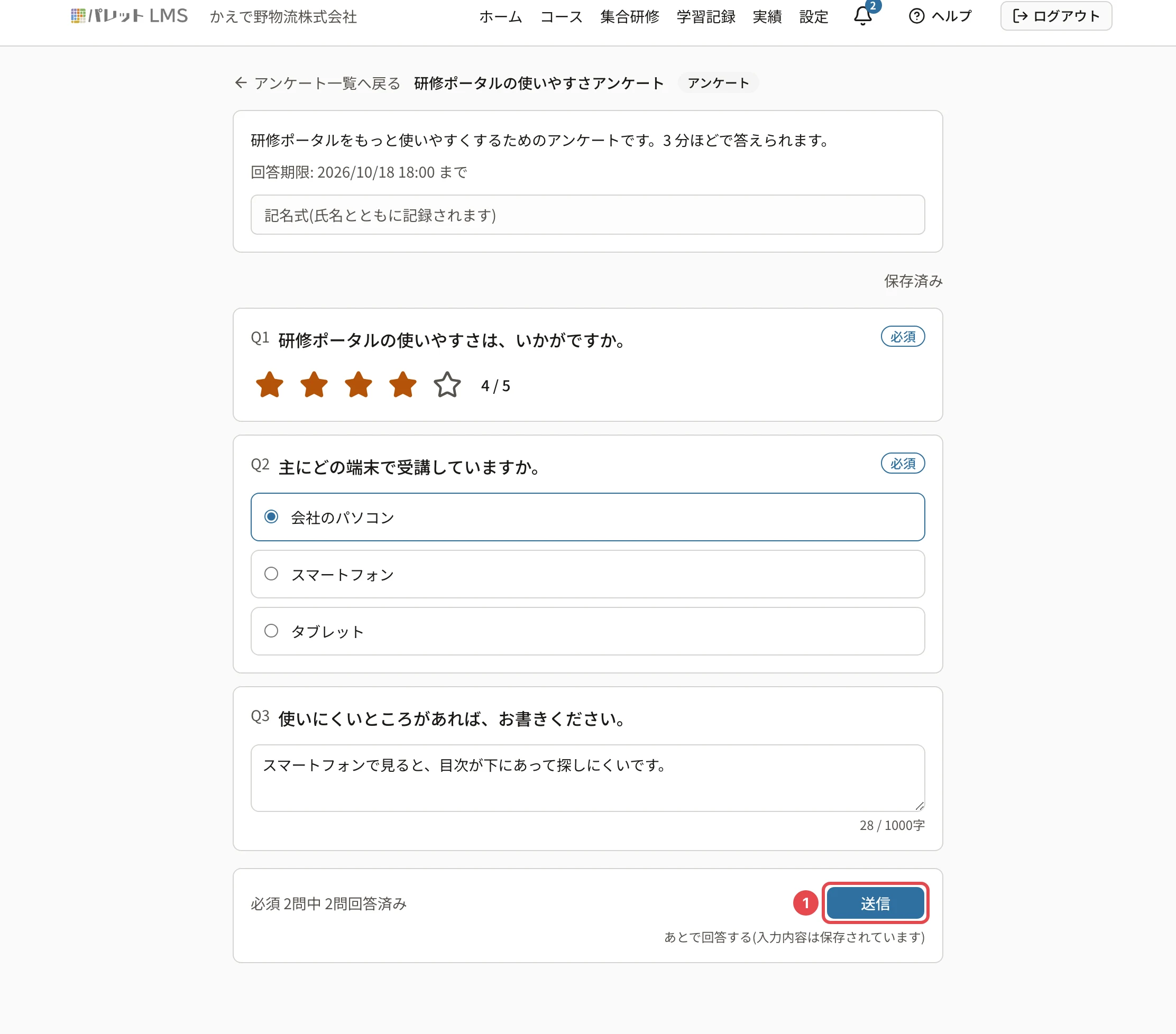Select the 会社のパソコン radio option

pyautogui.click(x=587, y=516)
